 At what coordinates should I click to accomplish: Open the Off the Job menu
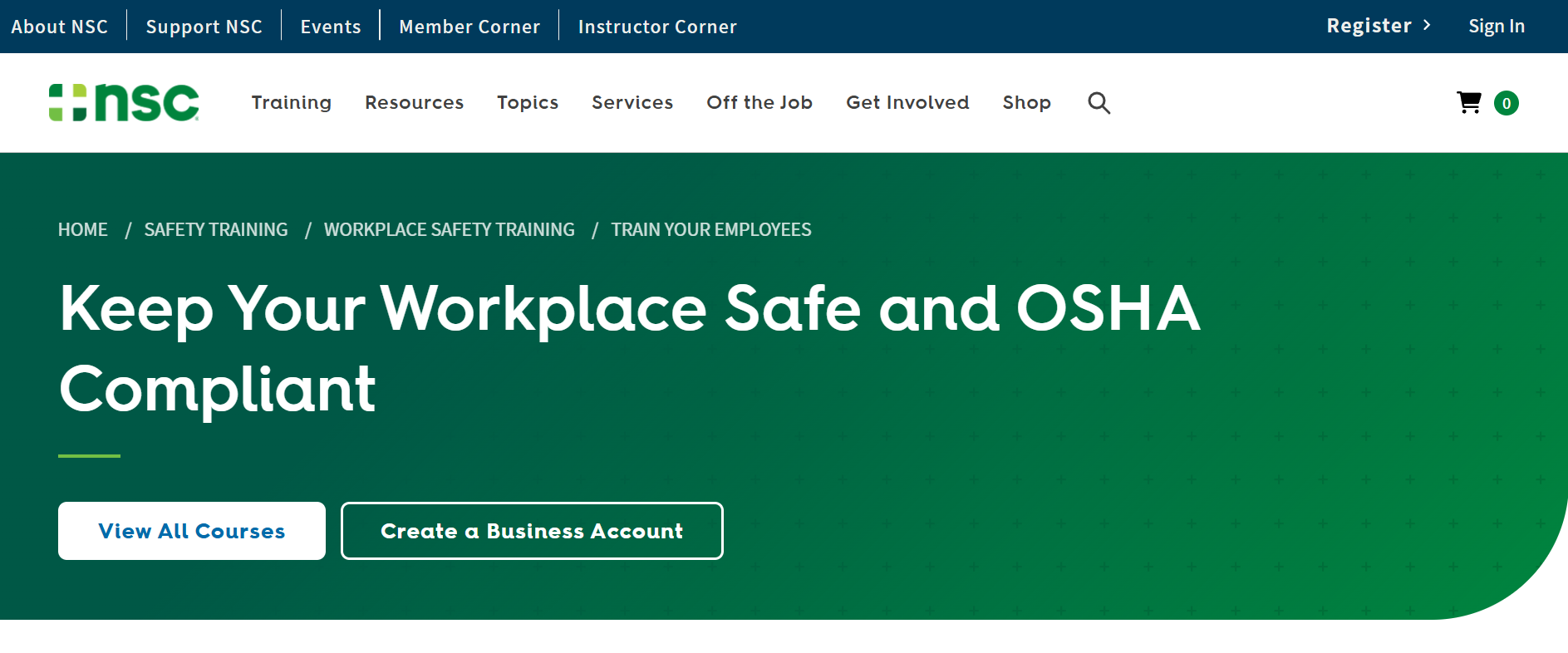point(759,102)
